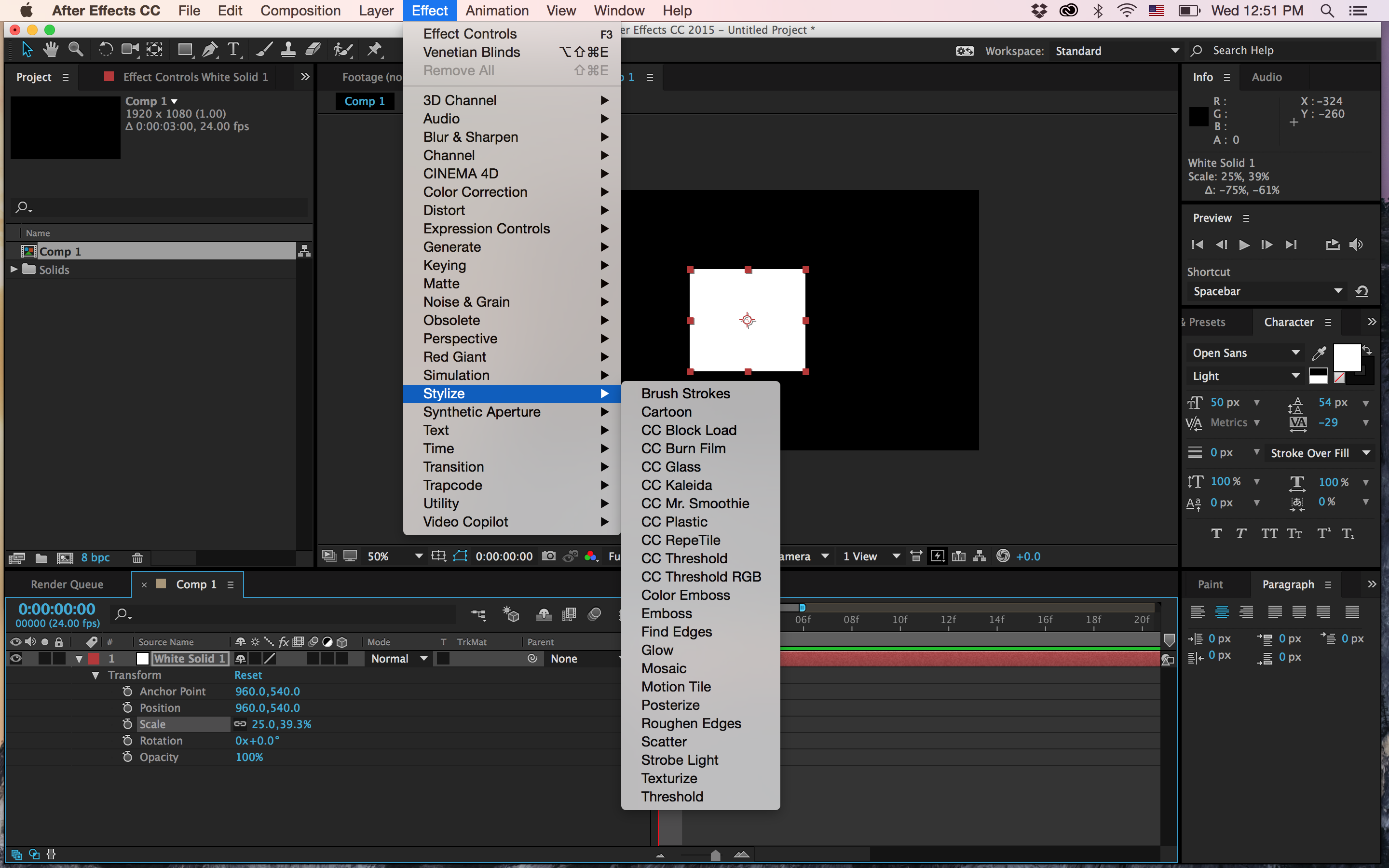Select the Brush Strokes stylize effect
This screenshot has width=1389, height=868.
pos(686,393)
